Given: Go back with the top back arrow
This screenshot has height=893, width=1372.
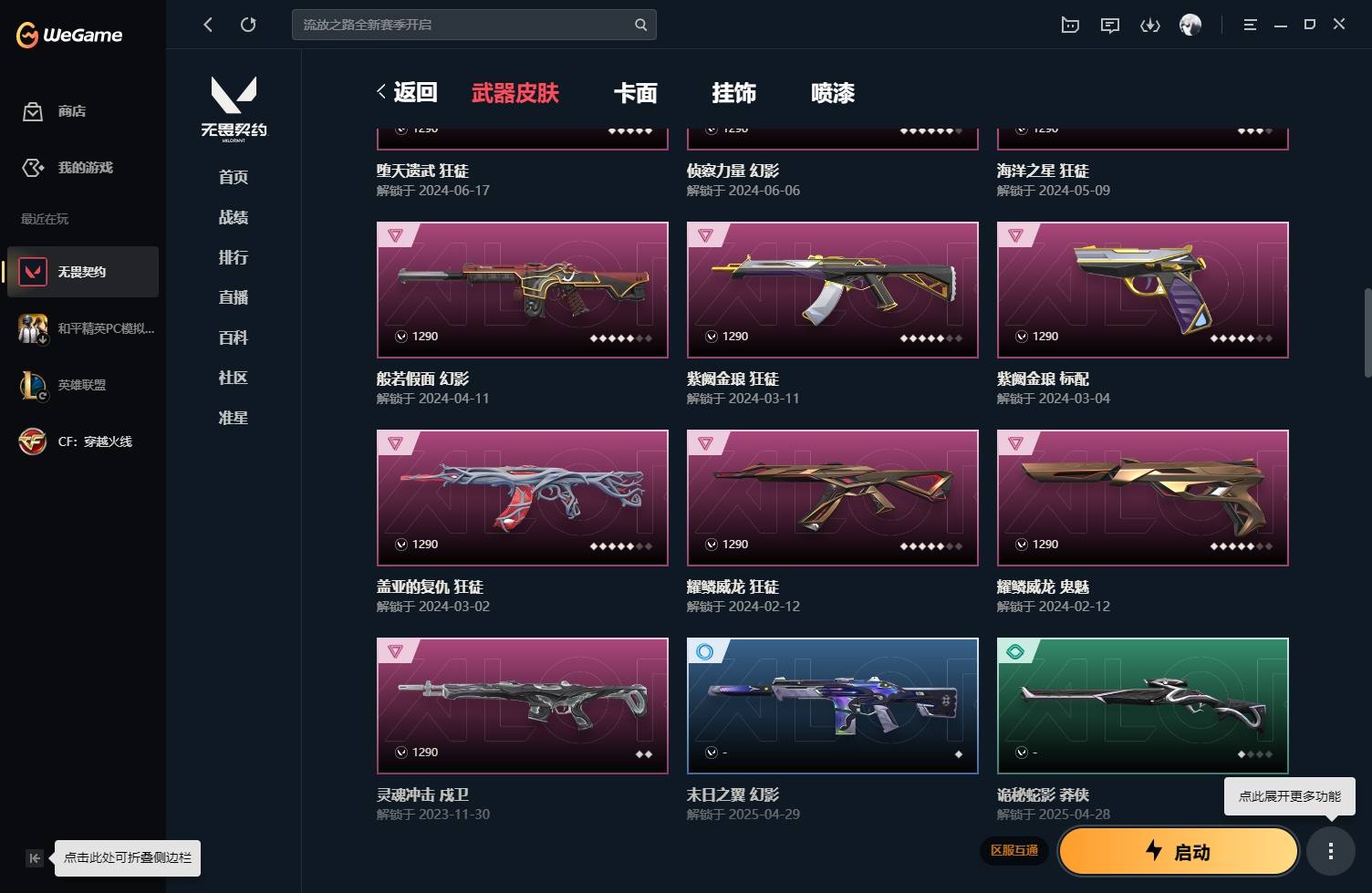Looking at the screenshot, I should (208, 25).
